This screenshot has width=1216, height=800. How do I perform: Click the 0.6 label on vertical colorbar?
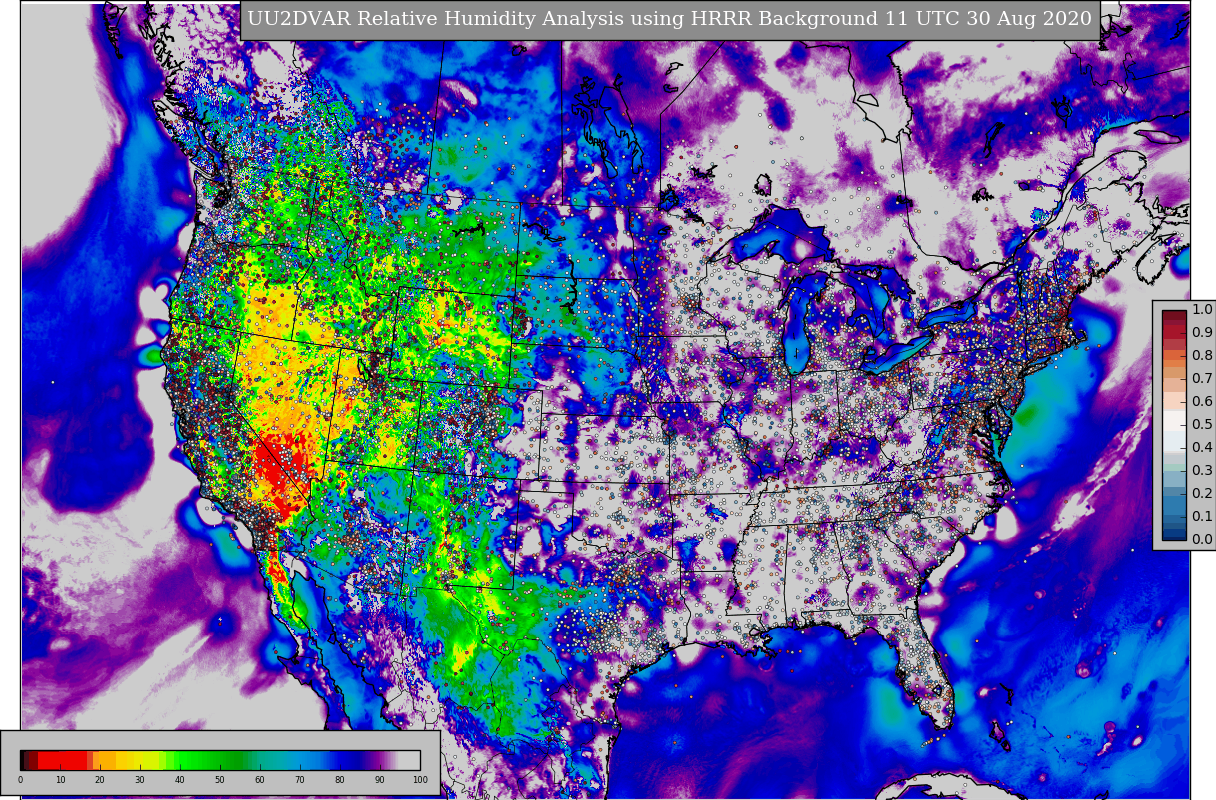pos(1202,402)
